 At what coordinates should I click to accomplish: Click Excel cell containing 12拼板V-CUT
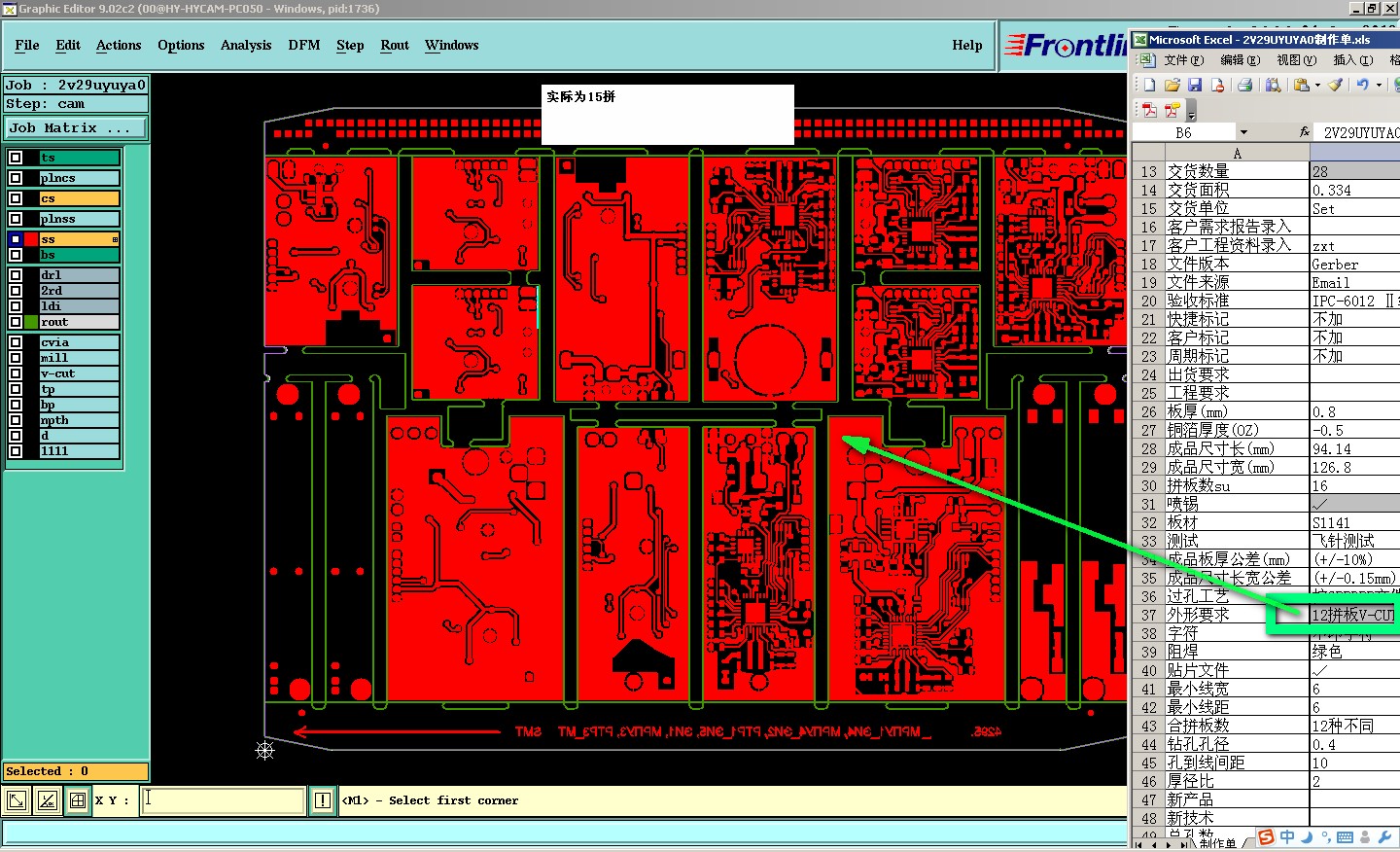[x=1354, y=615]
